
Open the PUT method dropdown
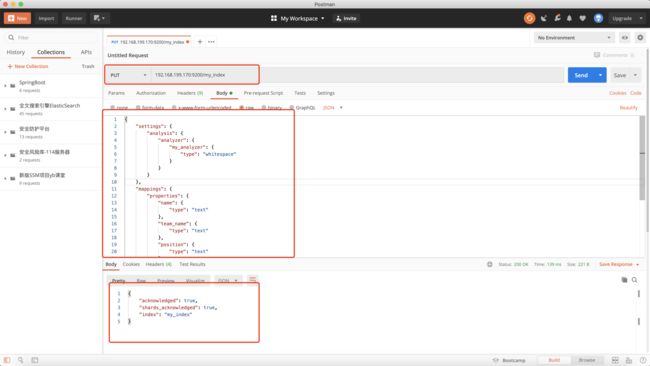pyautogui.click(x=128, y=75)
